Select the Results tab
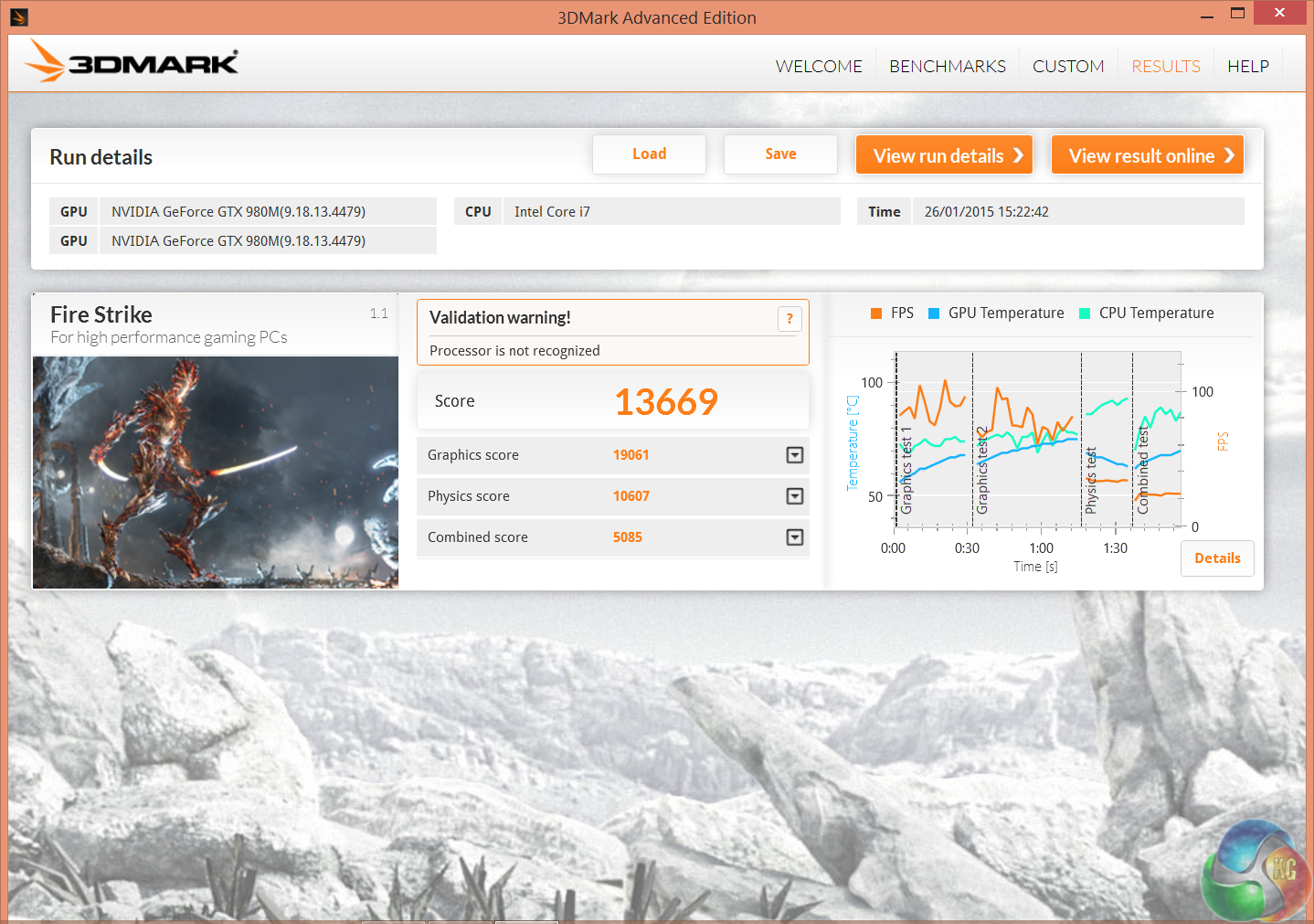The width and height of the screenshot is (1314, 924). 1165,67
